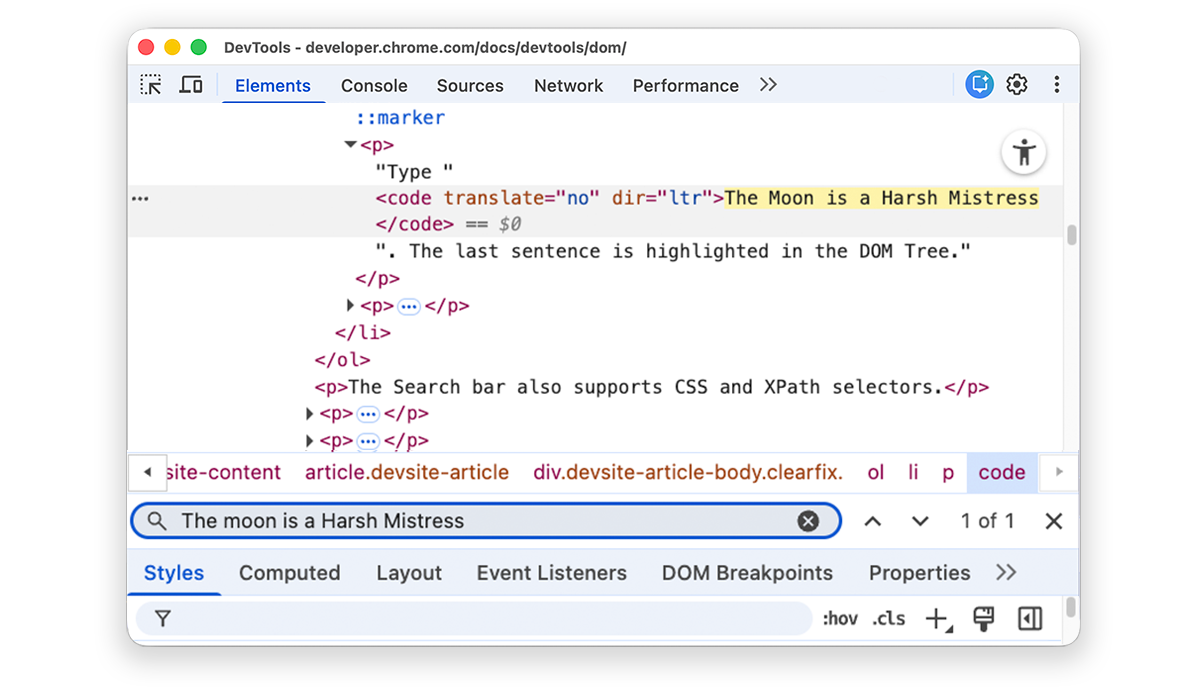Select code in the breadcrumb bar

click(x=1002, y=472)
